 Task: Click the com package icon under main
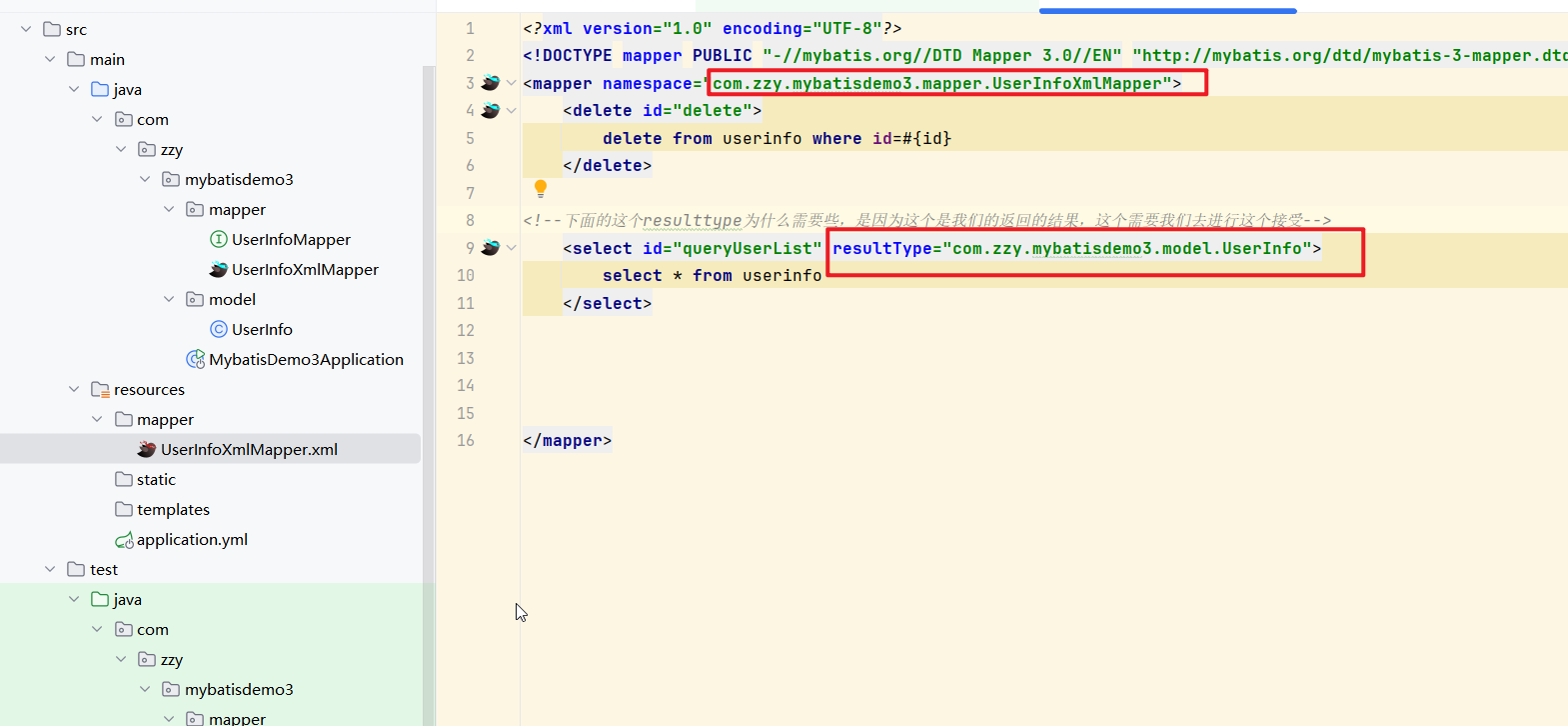tap(124, 119)
